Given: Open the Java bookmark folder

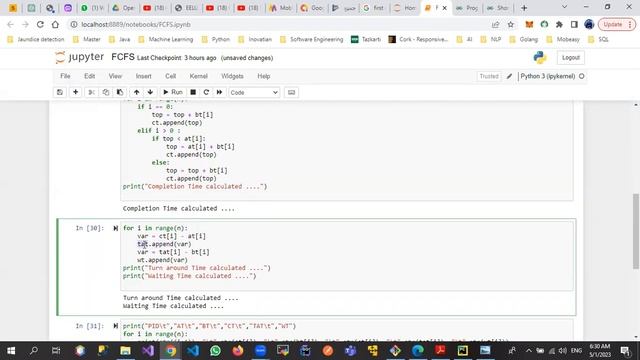Looking at the screenshot, I should click(x=120, y=40).
